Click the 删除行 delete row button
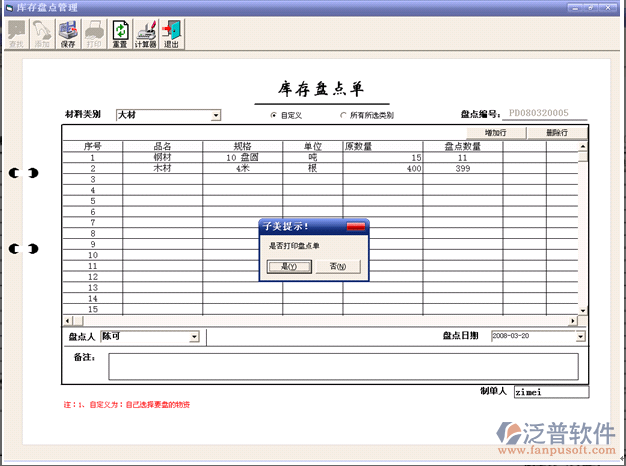Image resolution: width=626 pixels, height=466 pixels. [557, 133]
